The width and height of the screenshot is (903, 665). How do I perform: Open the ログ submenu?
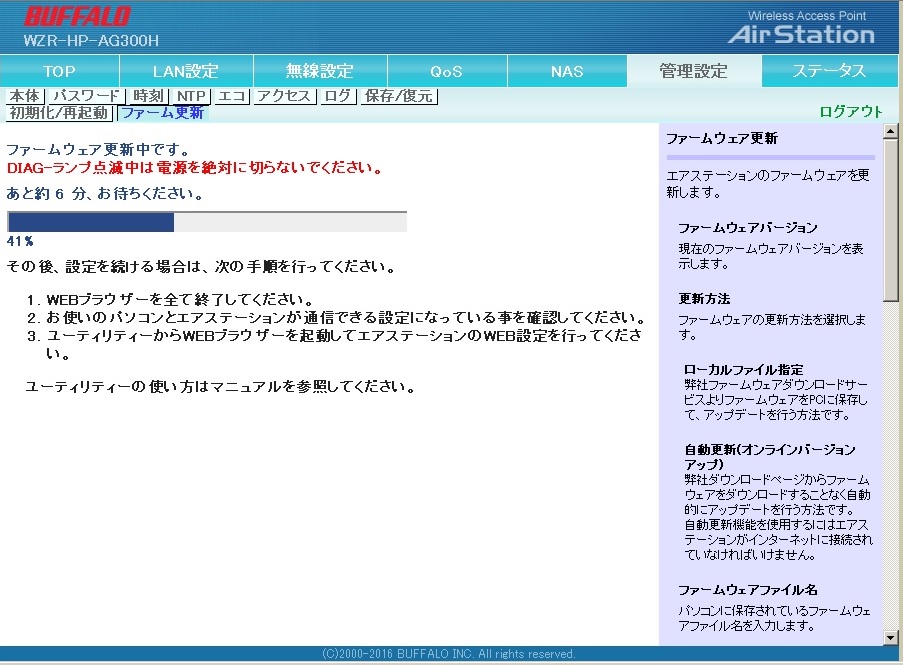337,96
